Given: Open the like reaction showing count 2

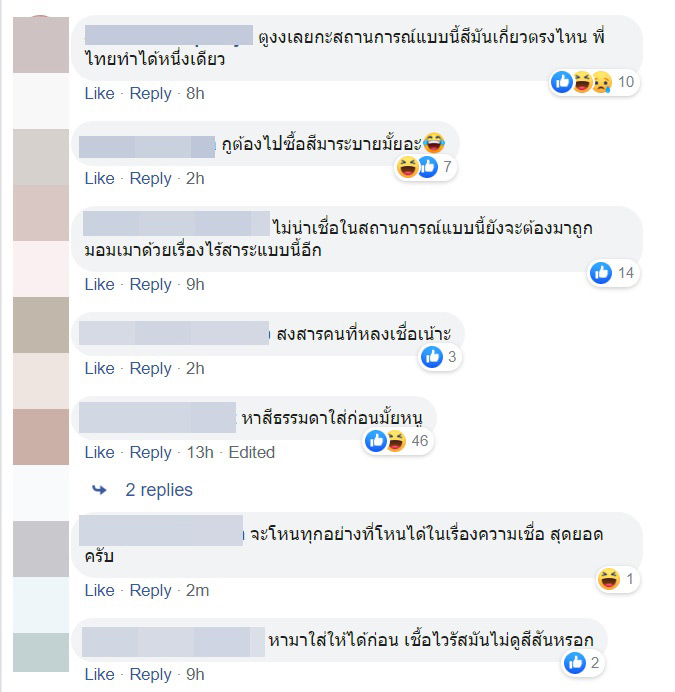Looking at the screenshot, I should click(583, 663).
